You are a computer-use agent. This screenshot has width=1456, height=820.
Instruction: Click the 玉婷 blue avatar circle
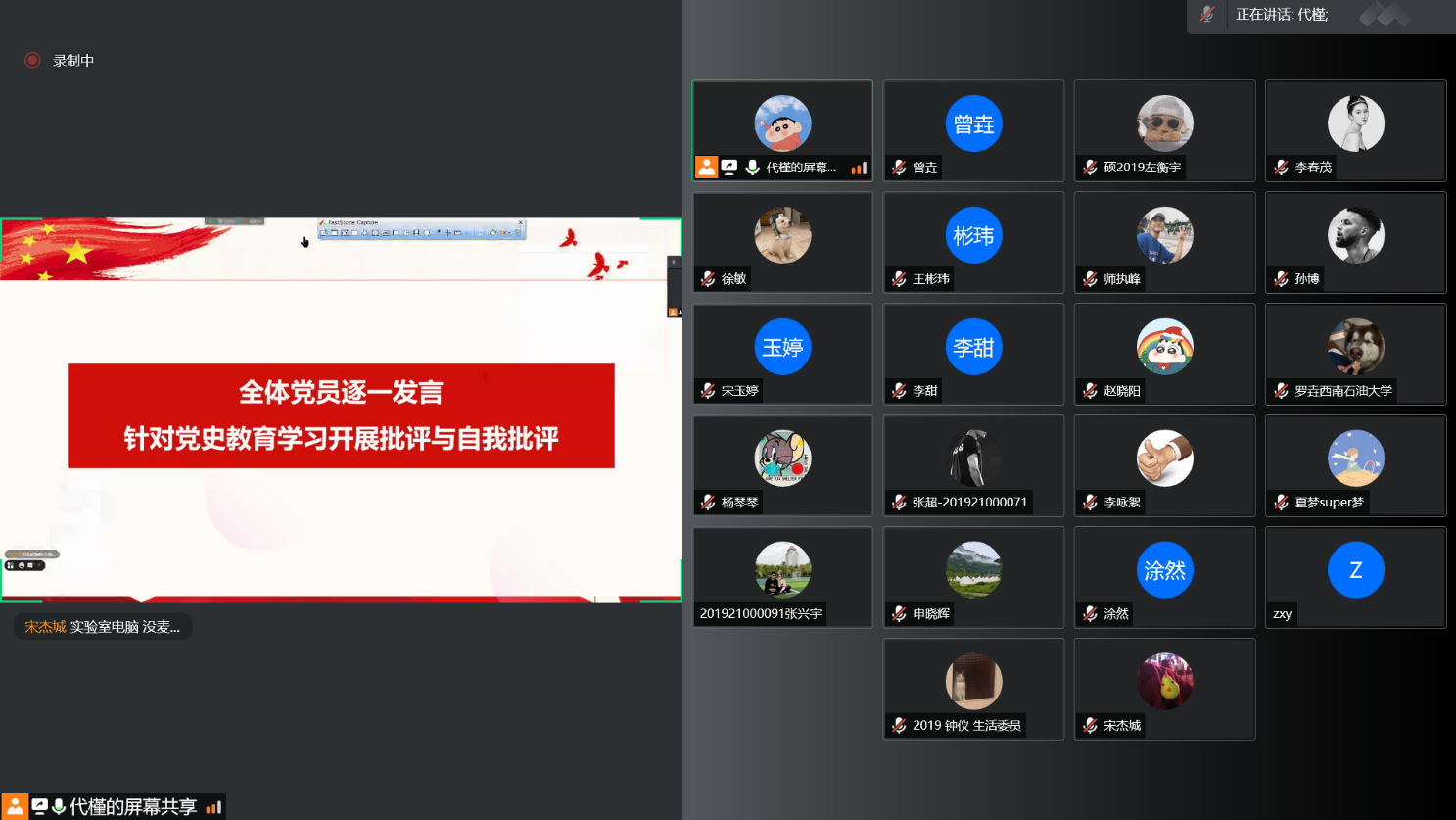(782, 347)
